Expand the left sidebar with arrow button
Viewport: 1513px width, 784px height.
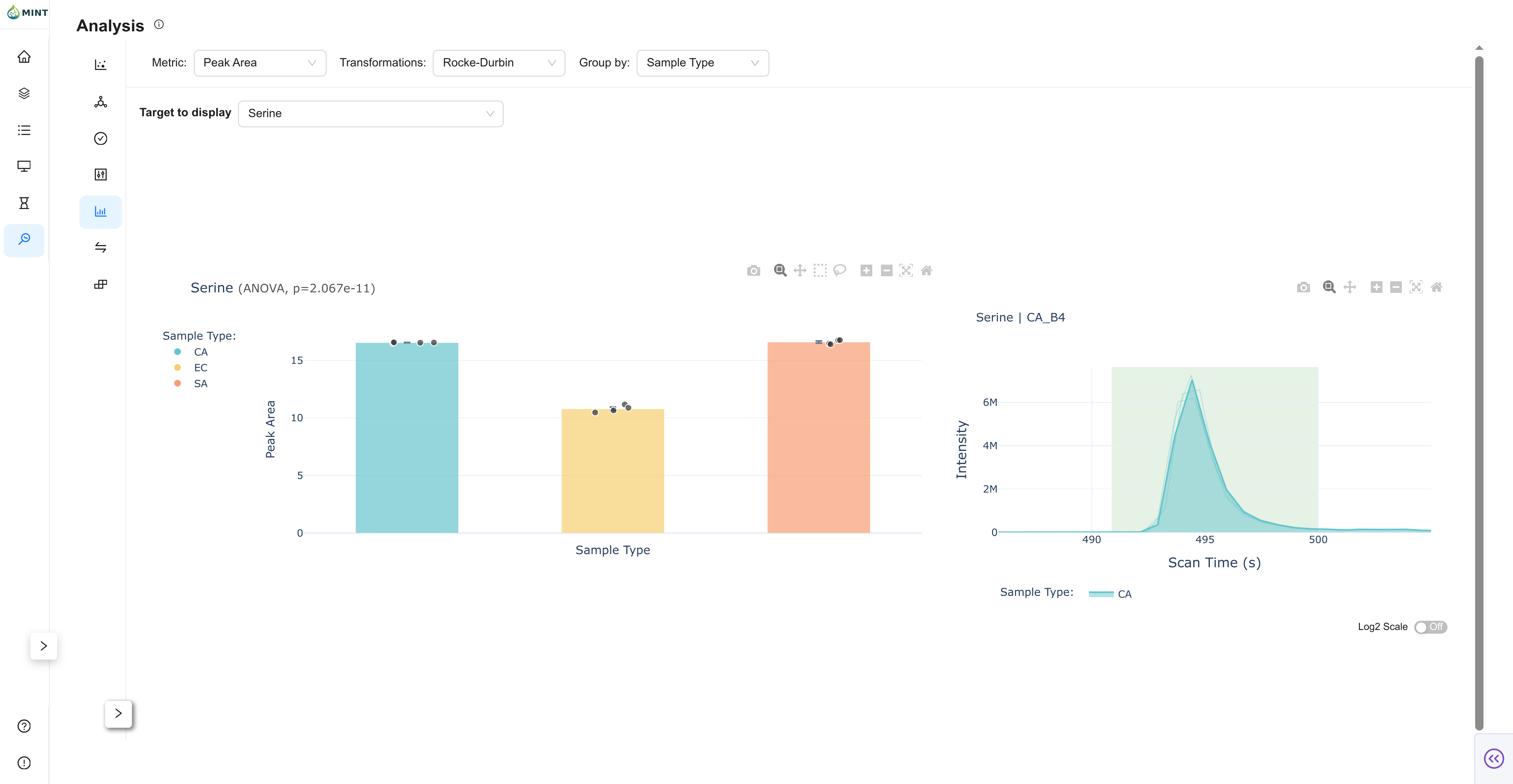tap(43, 646)
